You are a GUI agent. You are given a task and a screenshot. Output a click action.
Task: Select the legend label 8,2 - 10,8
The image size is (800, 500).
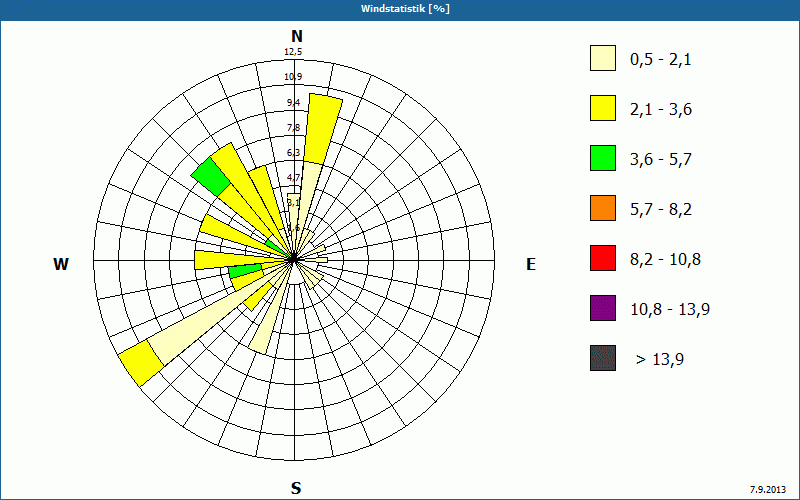coord(665,260)
